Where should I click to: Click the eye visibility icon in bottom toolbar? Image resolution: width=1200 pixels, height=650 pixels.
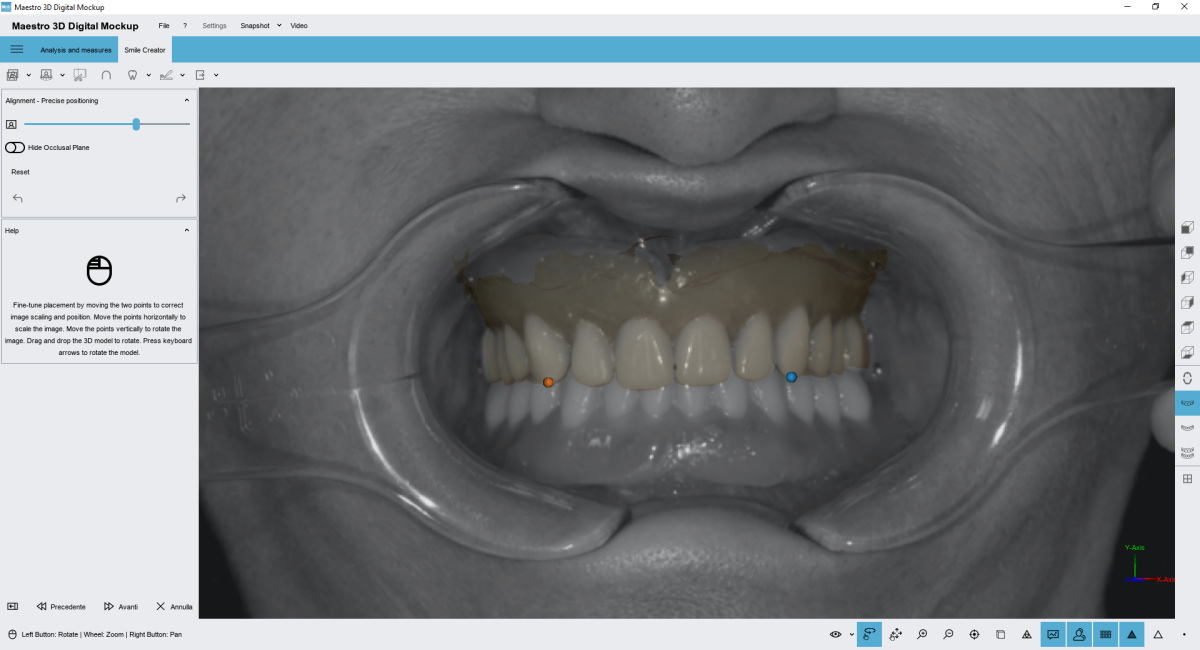pos(836,634)
